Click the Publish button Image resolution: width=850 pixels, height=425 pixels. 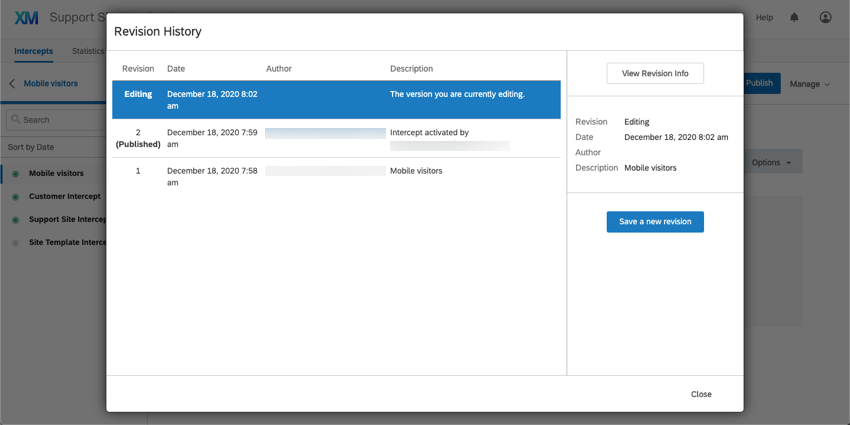coord(761,83)
